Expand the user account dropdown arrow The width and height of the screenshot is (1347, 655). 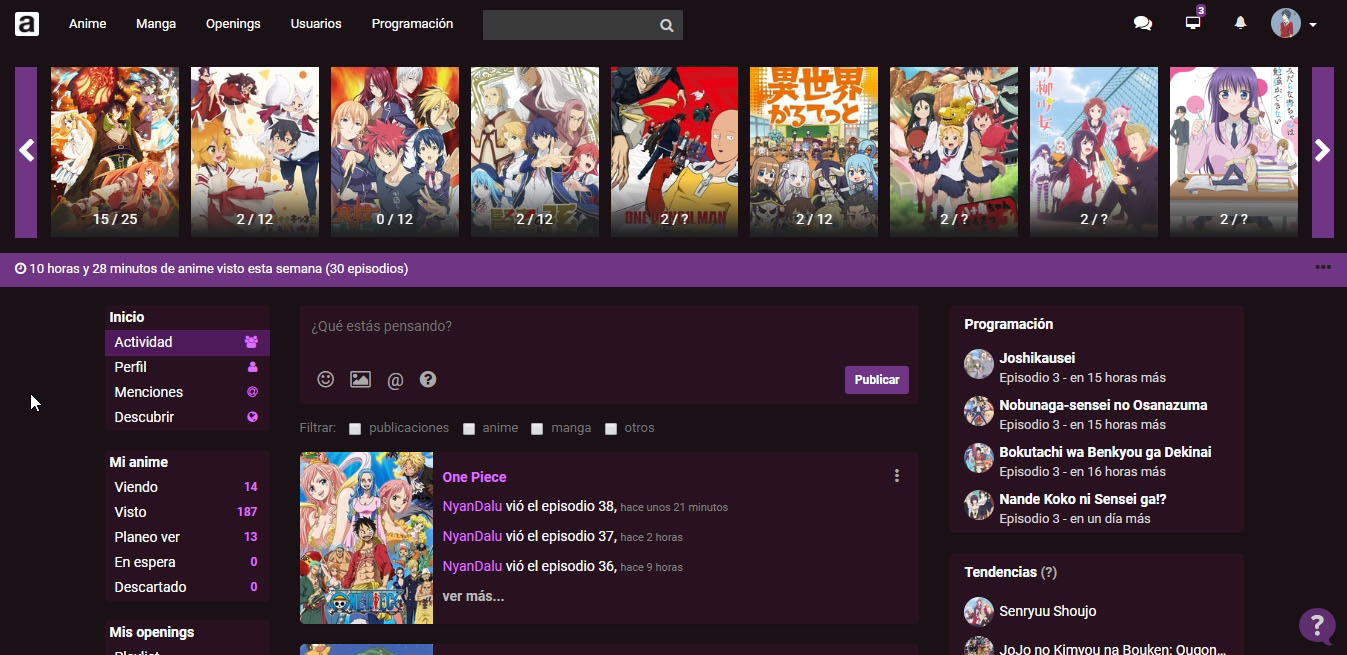tap(1313, 25)
